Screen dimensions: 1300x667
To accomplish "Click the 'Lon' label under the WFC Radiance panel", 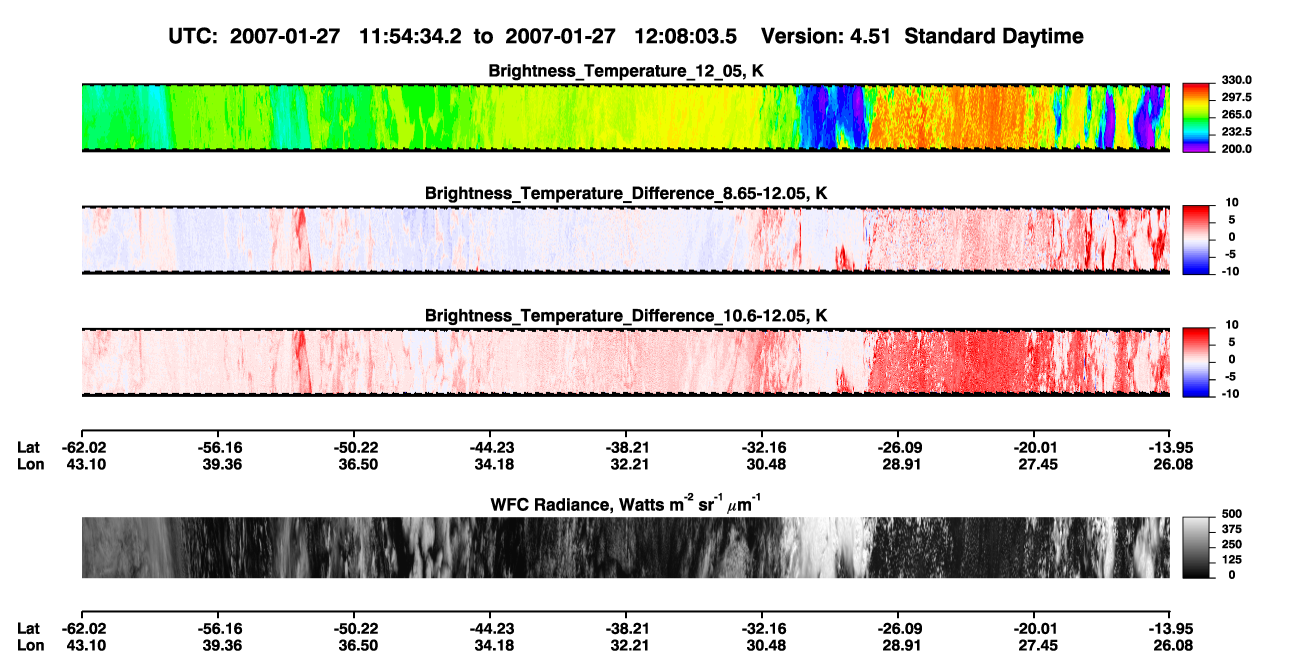I will click(x=29, y=645).
